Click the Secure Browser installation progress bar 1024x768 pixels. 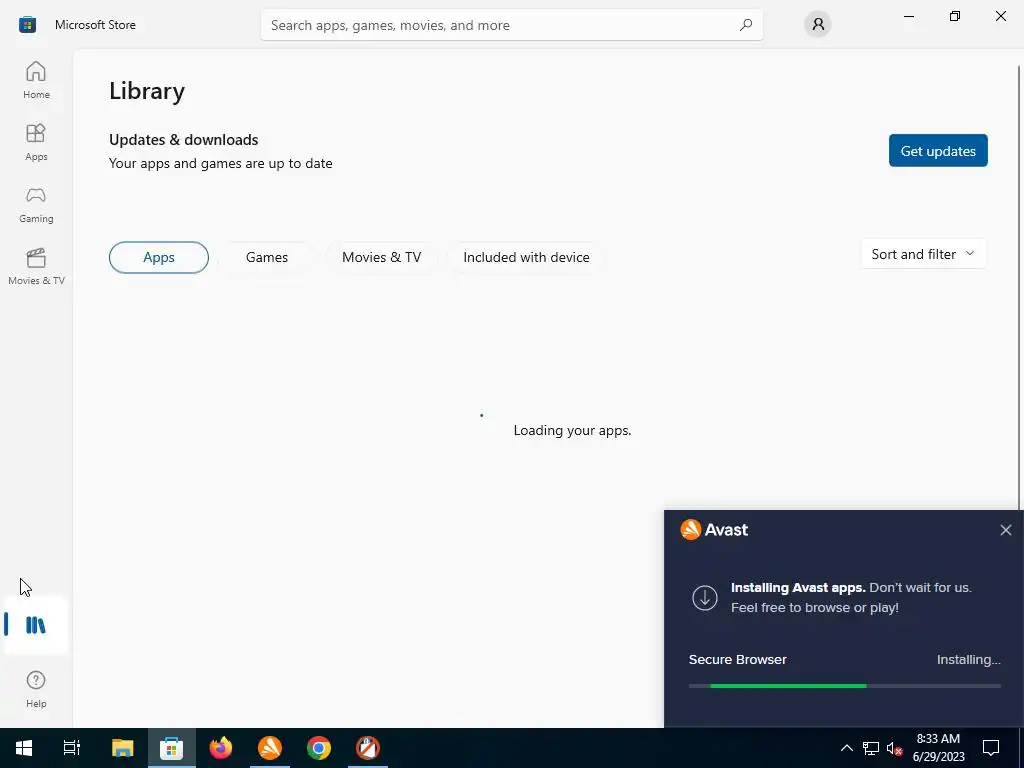point(844,686)
